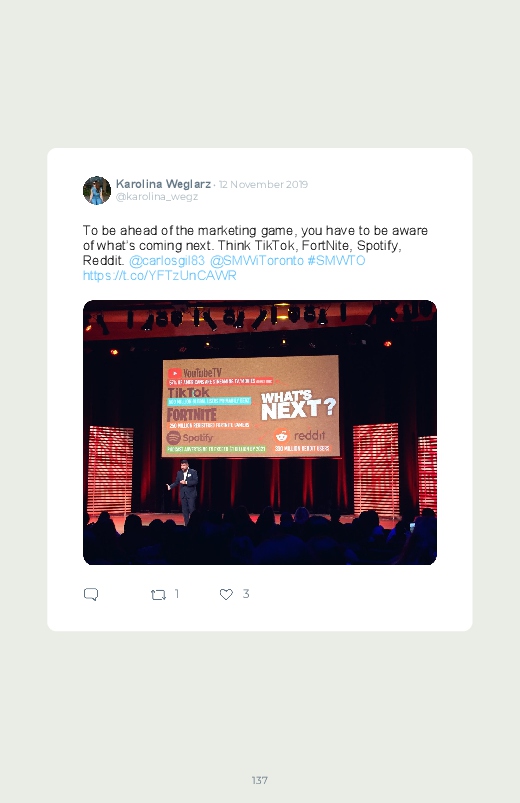Viewport: 520px width, 803px height.
Task: Click the TikTok logo on the slide
Action: tap(188, 392)
